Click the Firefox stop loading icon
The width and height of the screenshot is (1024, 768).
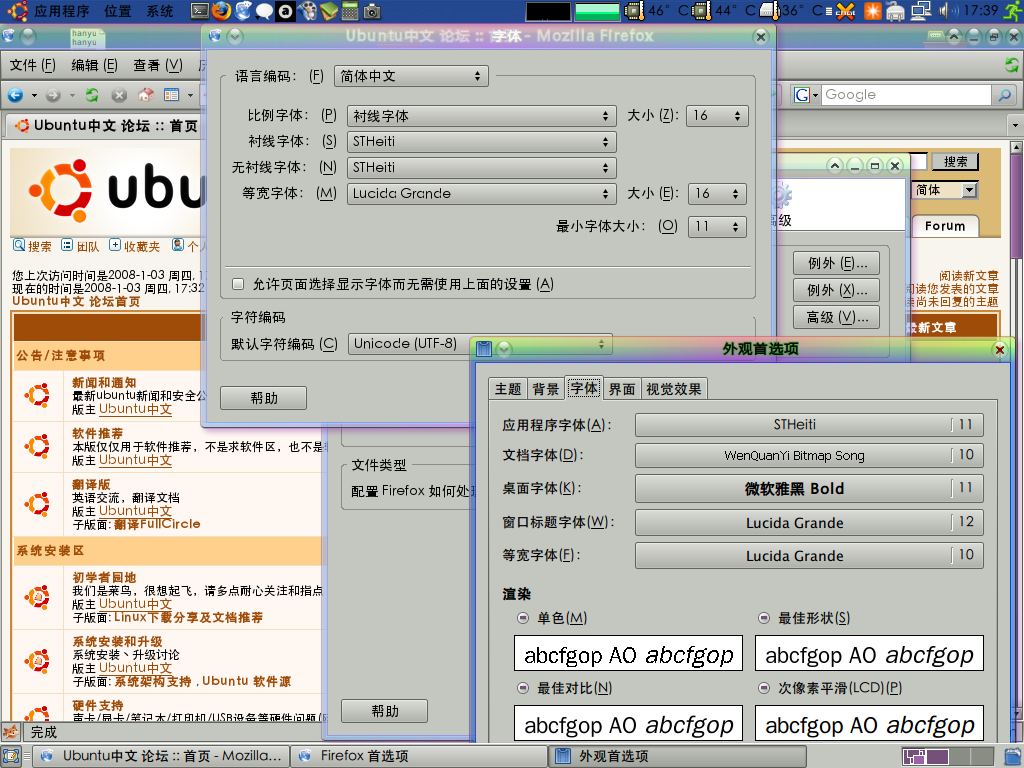[x=119, y=95]
